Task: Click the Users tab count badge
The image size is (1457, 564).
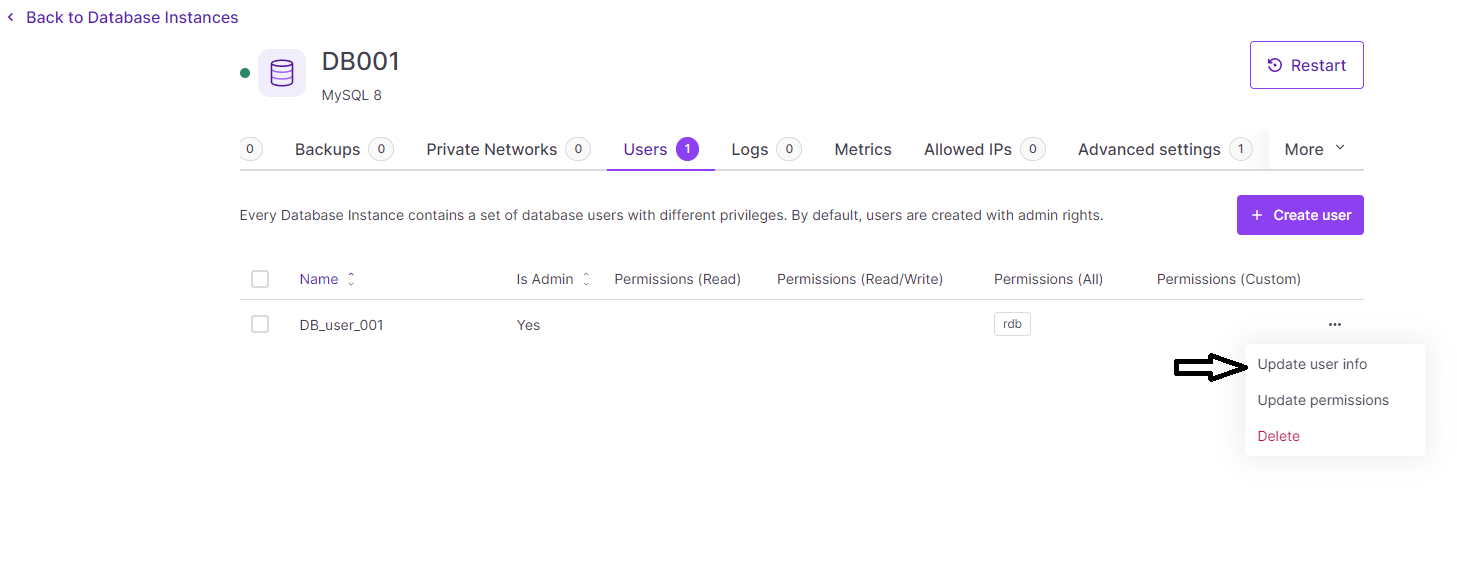Action: (687, 149)
